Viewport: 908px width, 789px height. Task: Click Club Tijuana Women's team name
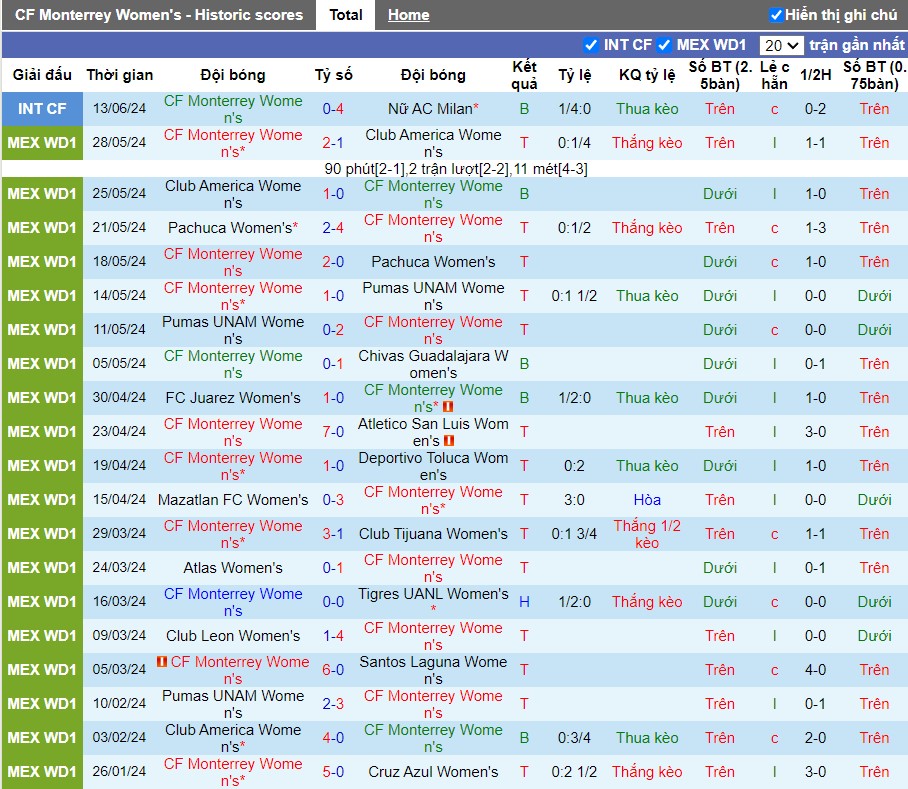tap(433, 534)
